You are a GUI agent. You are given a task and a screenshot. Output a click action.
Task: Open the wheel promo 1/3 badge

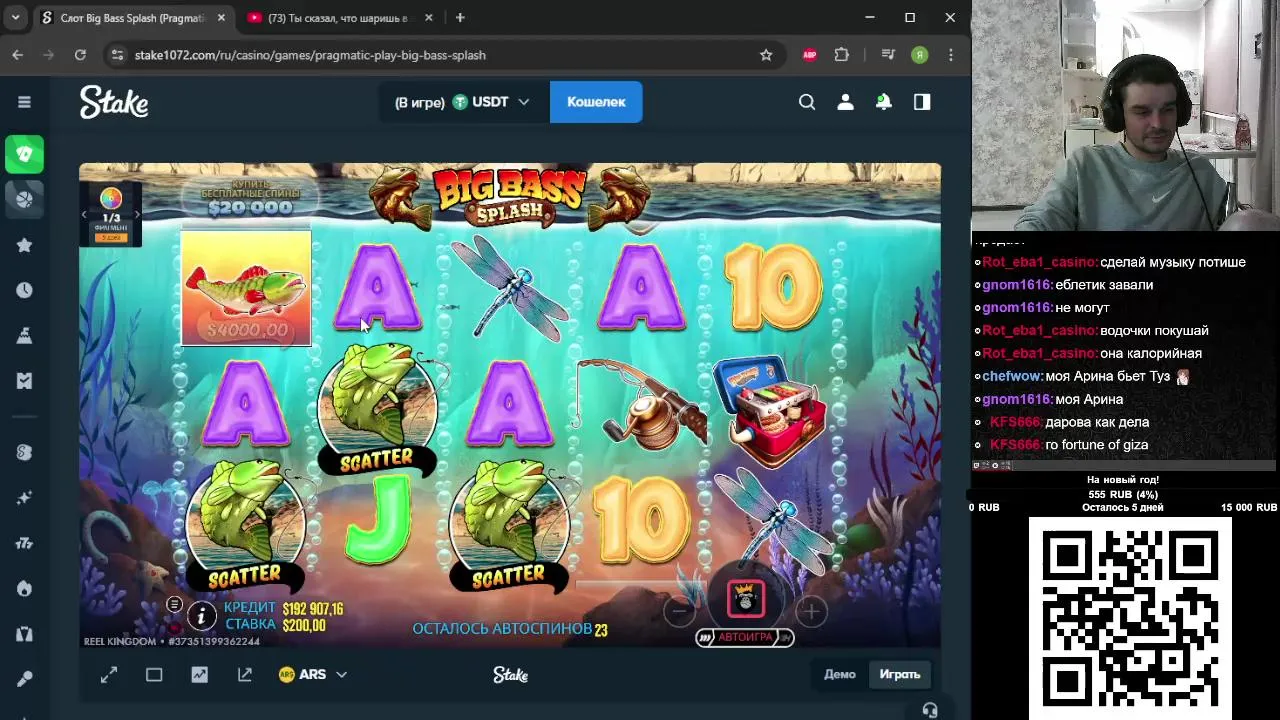[111, 214]
